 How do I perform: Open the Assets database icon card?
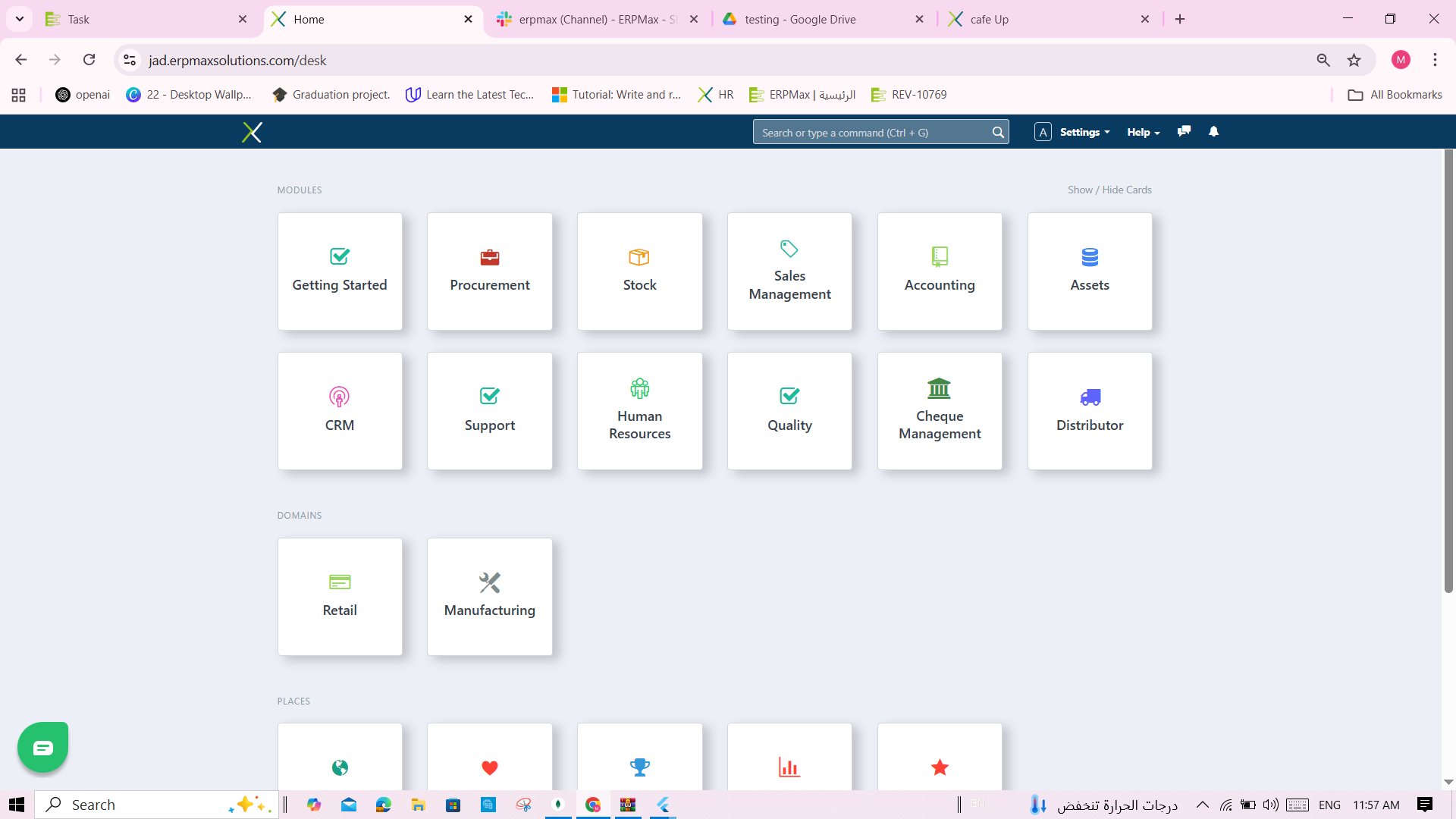[x=1089, y=258]
